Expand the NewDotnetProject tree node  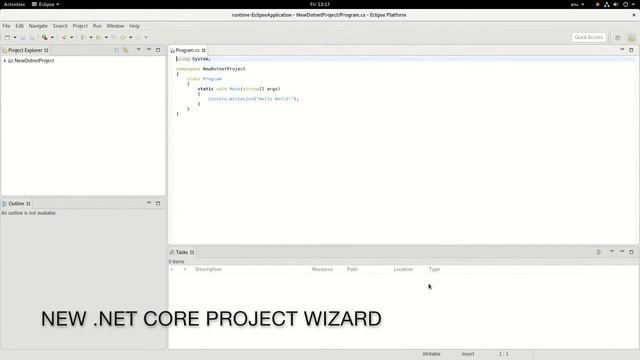coord(4,60)
